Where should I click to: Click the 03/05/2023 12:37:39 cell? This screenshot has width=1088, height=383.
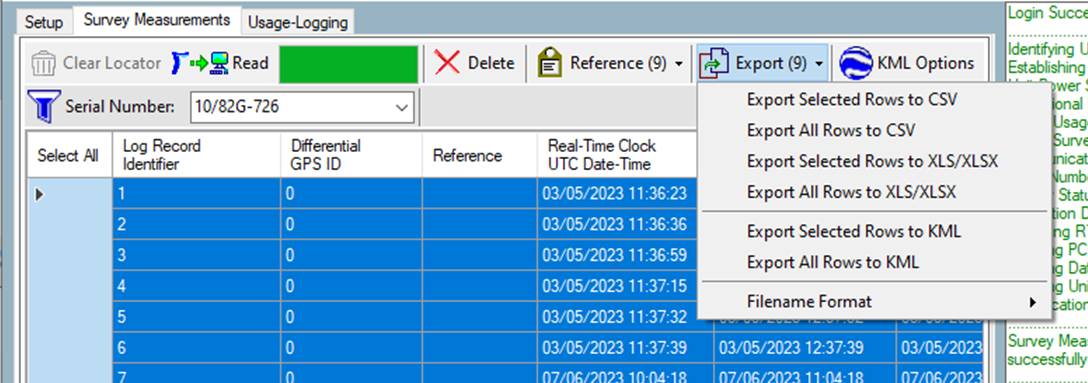point(805,347)
